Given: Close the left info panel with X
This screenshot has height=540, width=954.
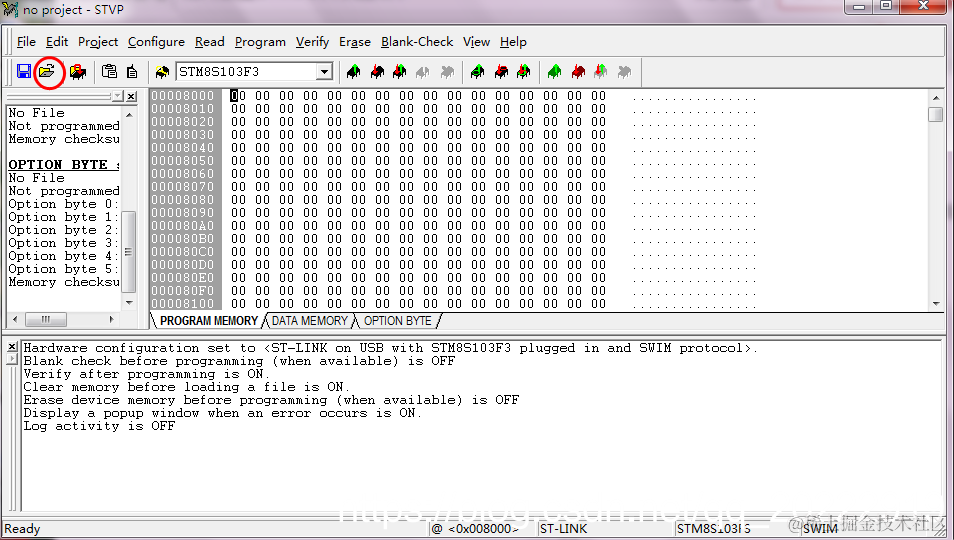Looking at the screenshot, I should pos(132,96).
